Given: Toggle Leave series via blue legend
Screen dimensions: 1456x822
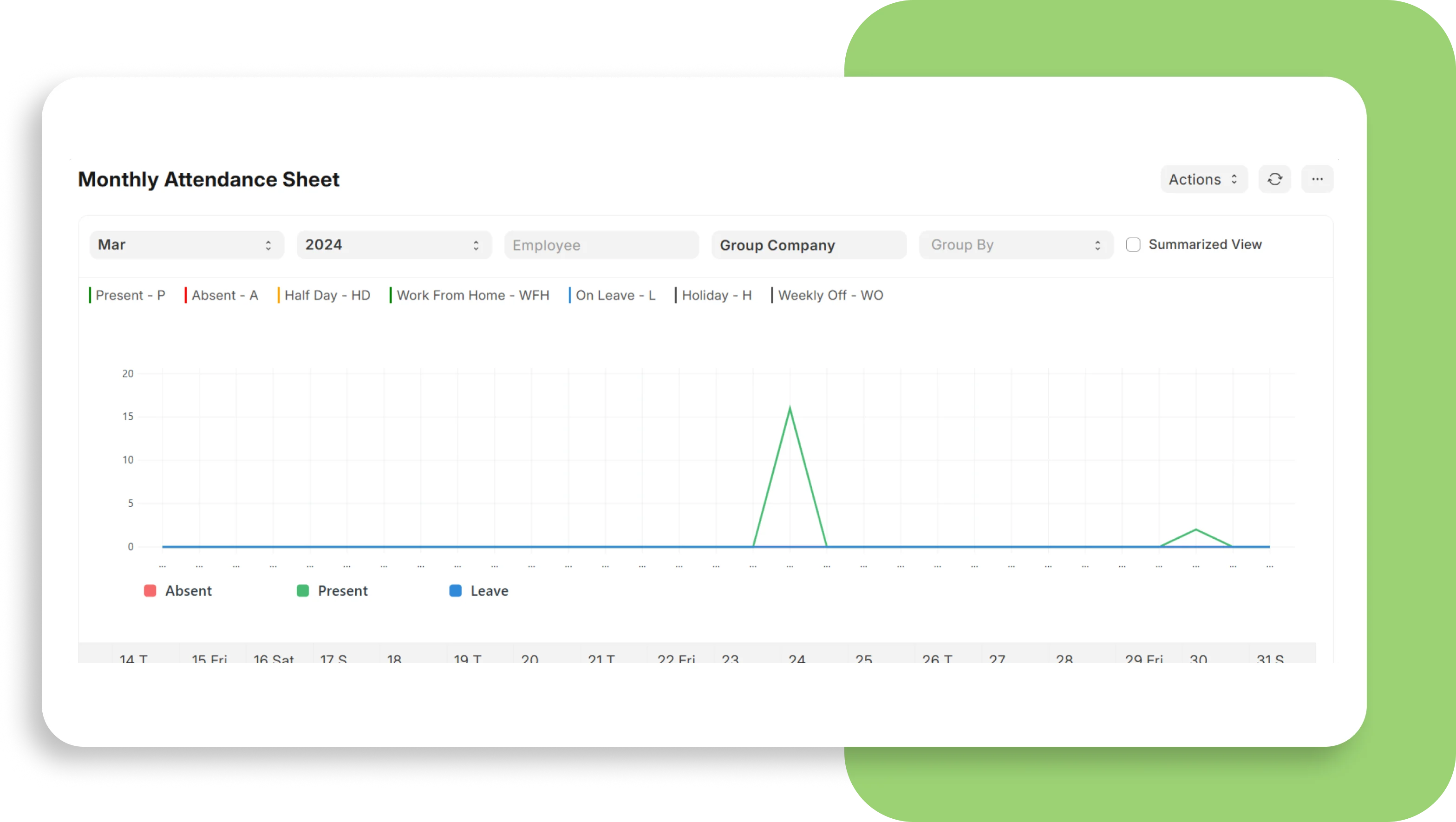Looking at the screenshot, I should (x=456, y=591).
